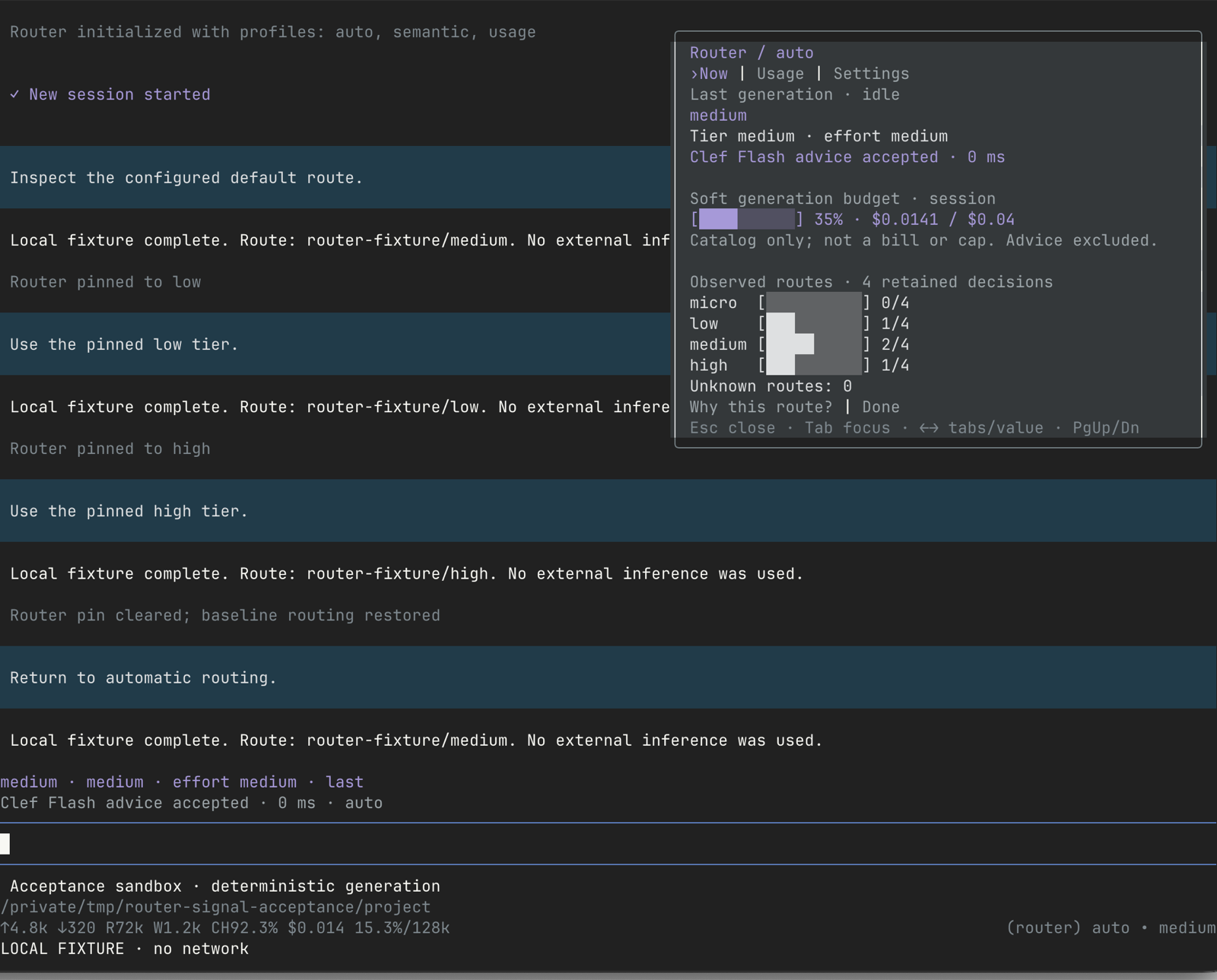Click the high observed routes bar

coord(814,365)
